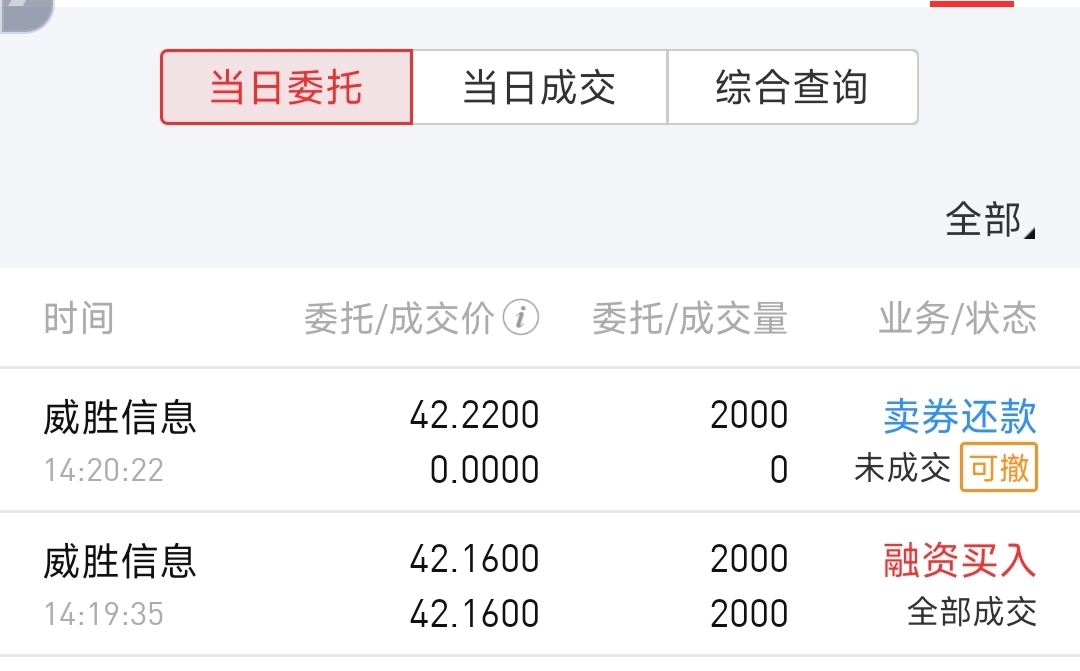This screenshot has height=671, width=1080.
Task: Open the 威胜信息 order placed at 14:19:35
Action: (120, 561)
